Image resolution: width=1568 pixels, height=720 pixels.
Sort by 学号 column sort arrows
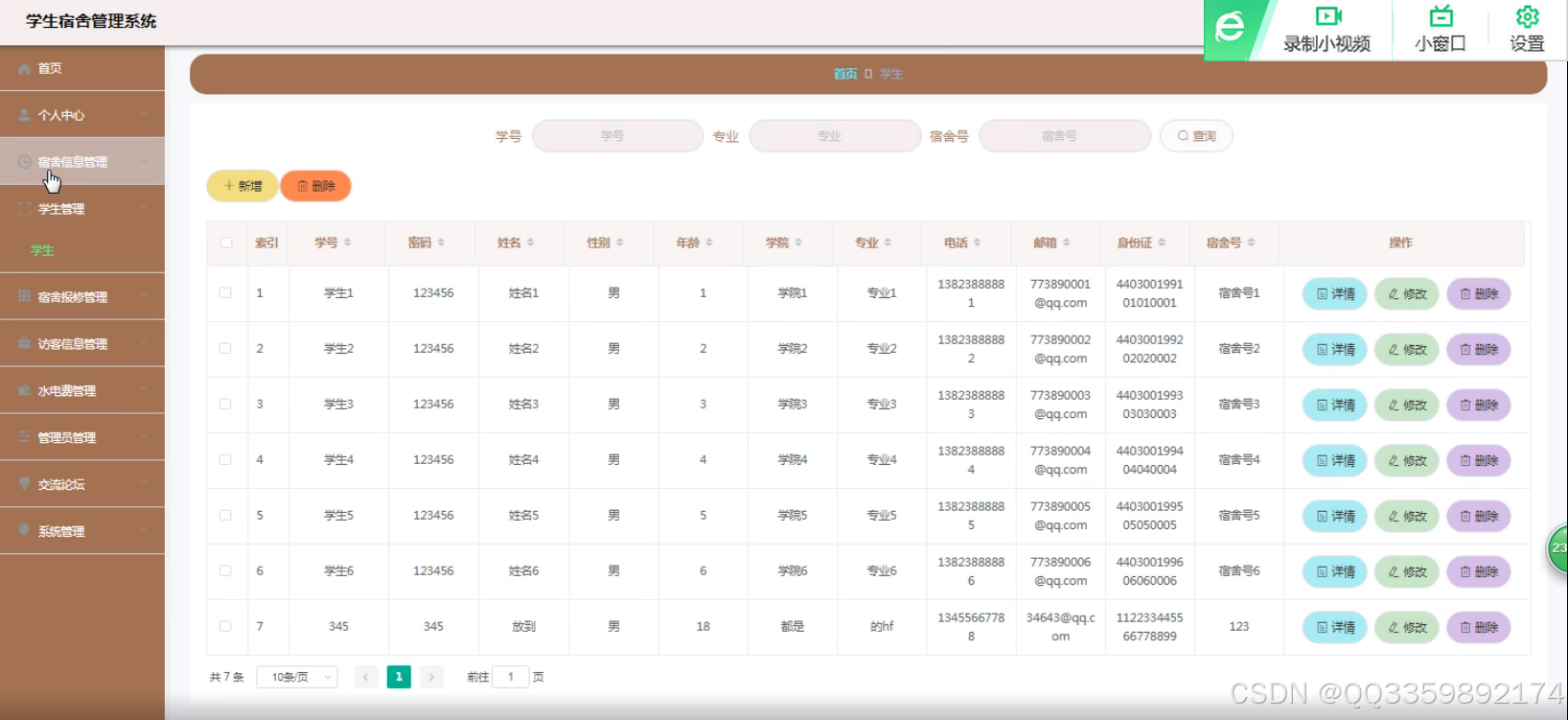point(347,243)
